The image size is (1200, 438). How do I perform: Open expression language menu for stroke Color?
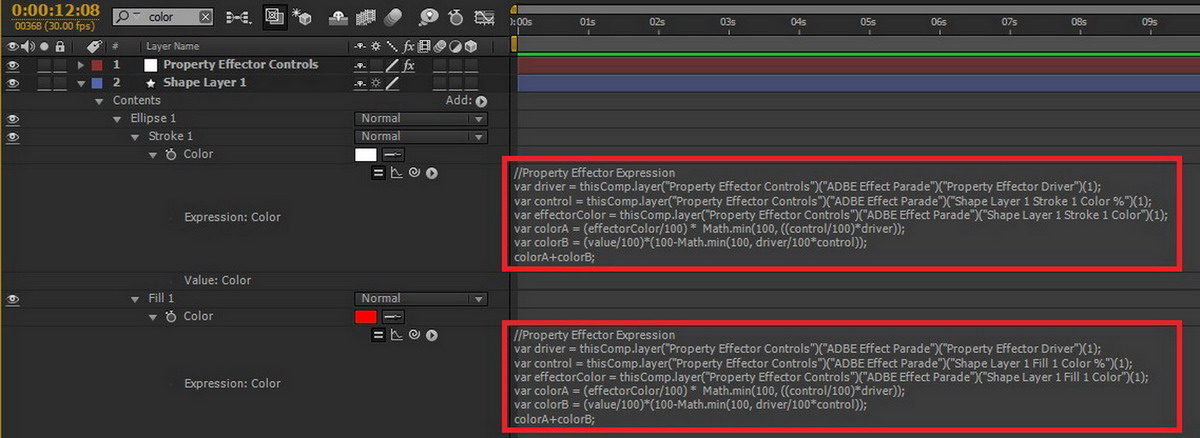click(432, 173)
